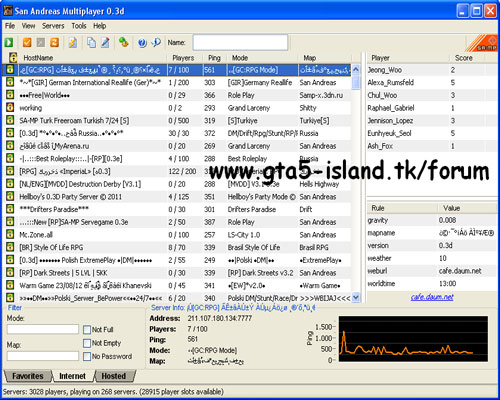Click lock icon of Destruction Derby row
The image size is (500, 400).
pyautogui.click(x=10, y=184)
